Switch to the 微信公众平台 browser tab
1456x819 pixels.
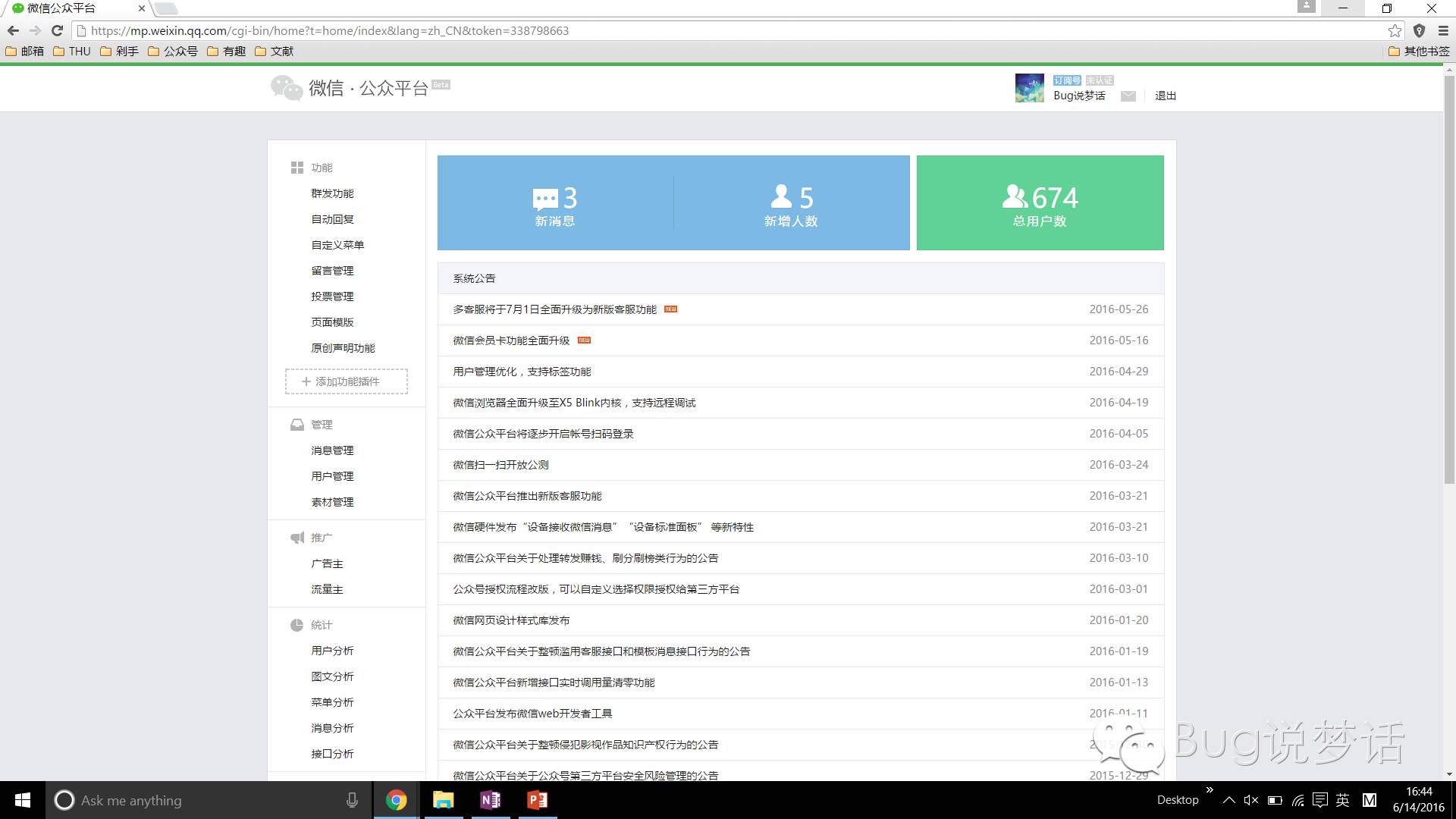[68, 9]
